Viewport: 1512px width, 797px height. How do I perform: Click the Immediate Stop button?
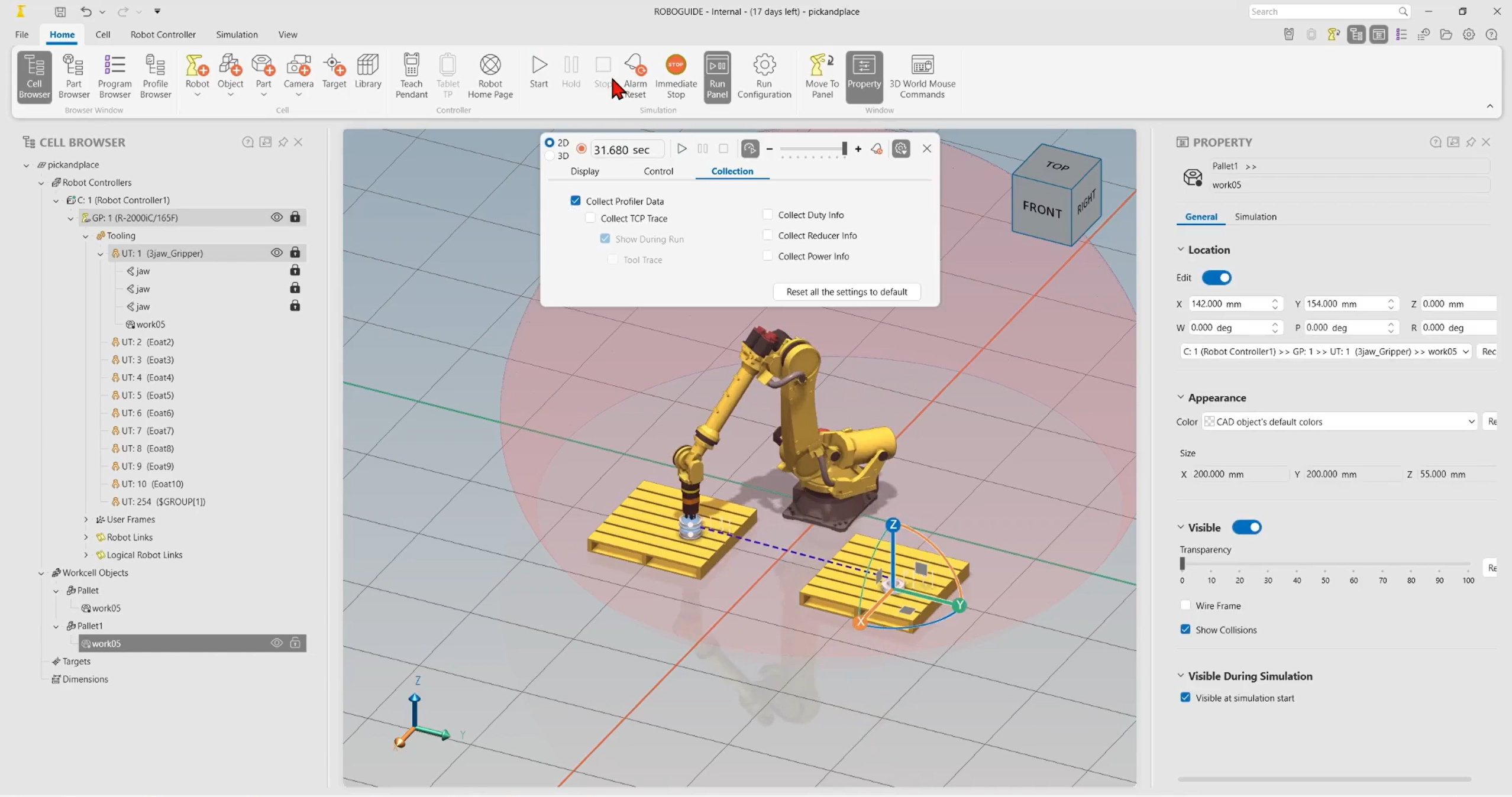click(676, 77)
